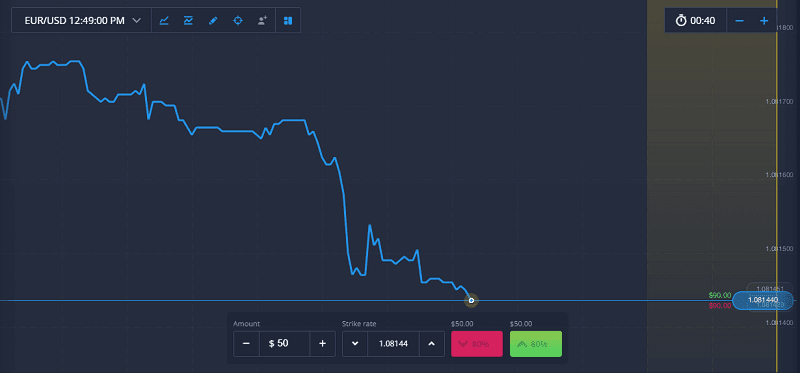Click the 1.081600 axis price label

click(x=779, y=175)
